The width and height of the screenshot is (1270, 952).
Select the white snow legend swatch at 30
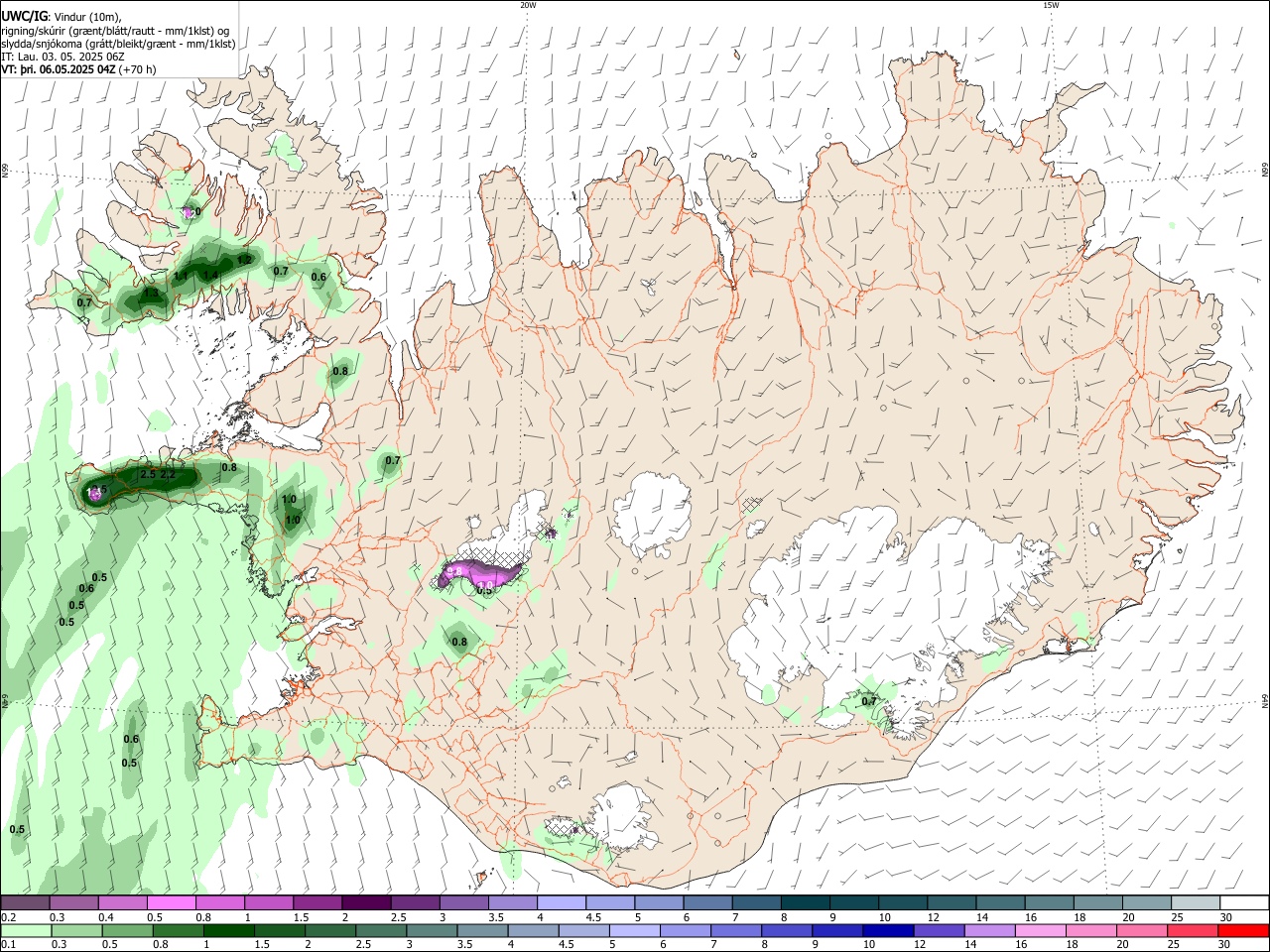click(x=1243, y=902)
